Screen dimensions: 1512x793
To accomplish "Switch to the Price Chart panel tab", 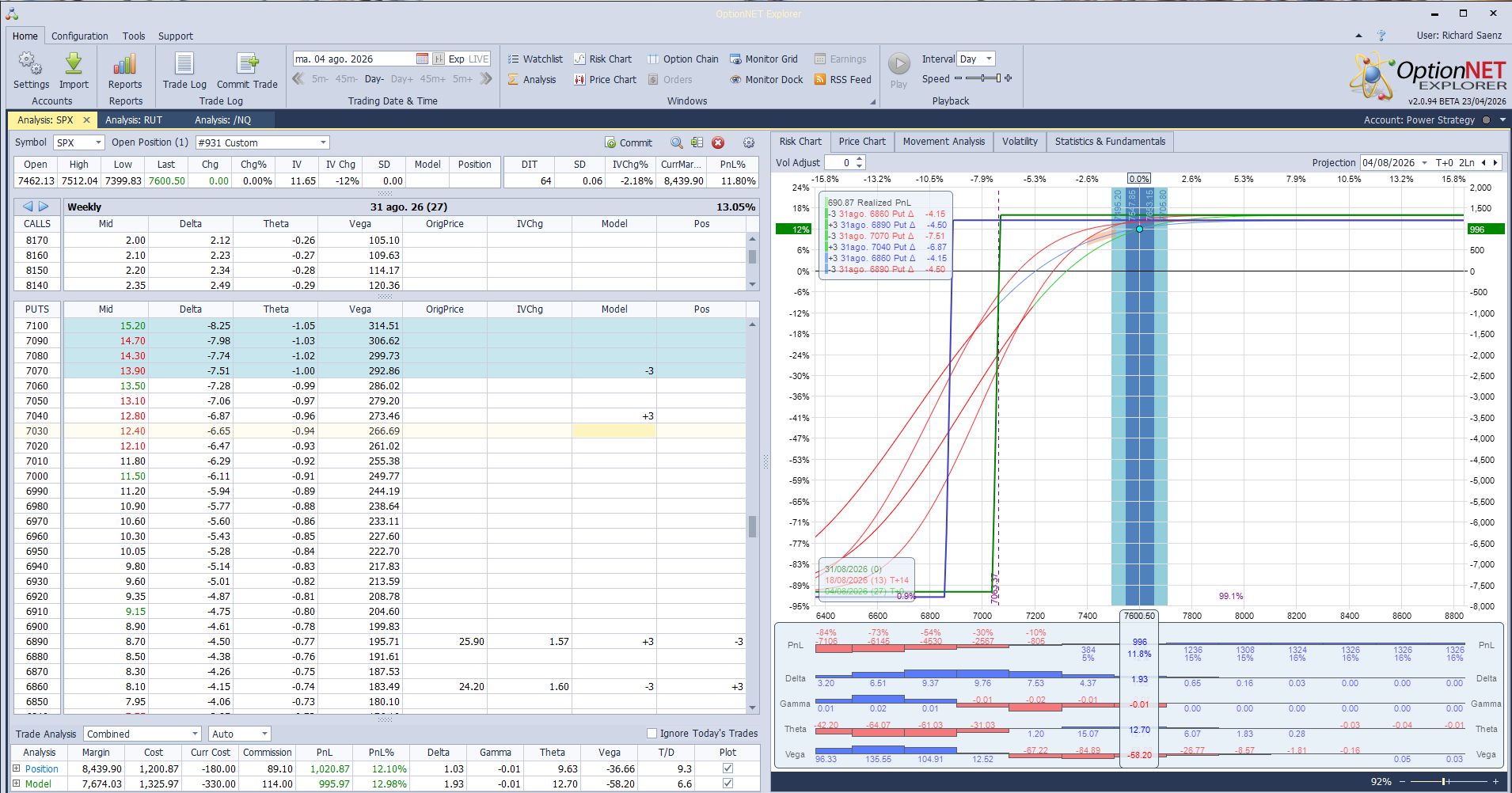I will pos(862,142).
